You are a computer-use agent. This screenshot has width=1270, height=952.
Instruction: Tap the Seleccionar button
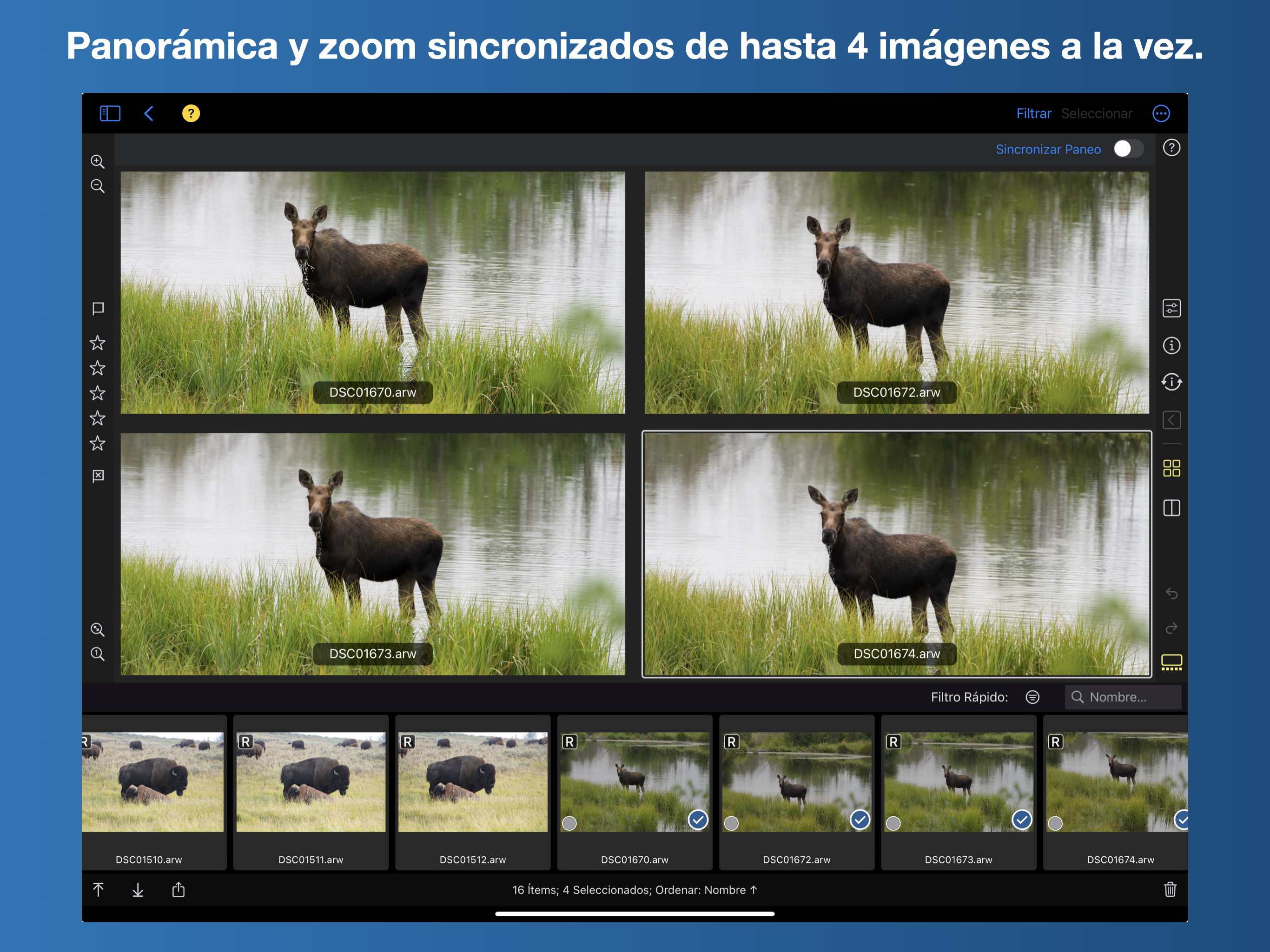point(1096,114)
